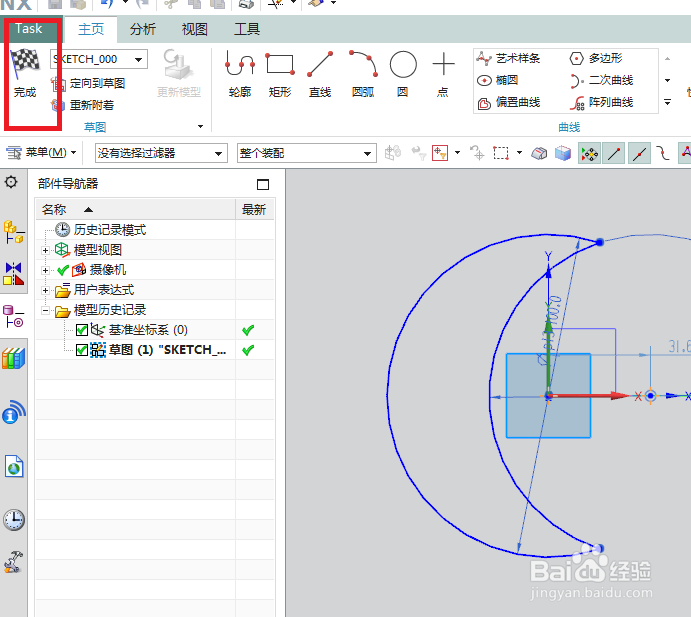Open the Reuse Library books icon
Image resolution: width=691 pixels, height=617 pixels.
point(14,358)
